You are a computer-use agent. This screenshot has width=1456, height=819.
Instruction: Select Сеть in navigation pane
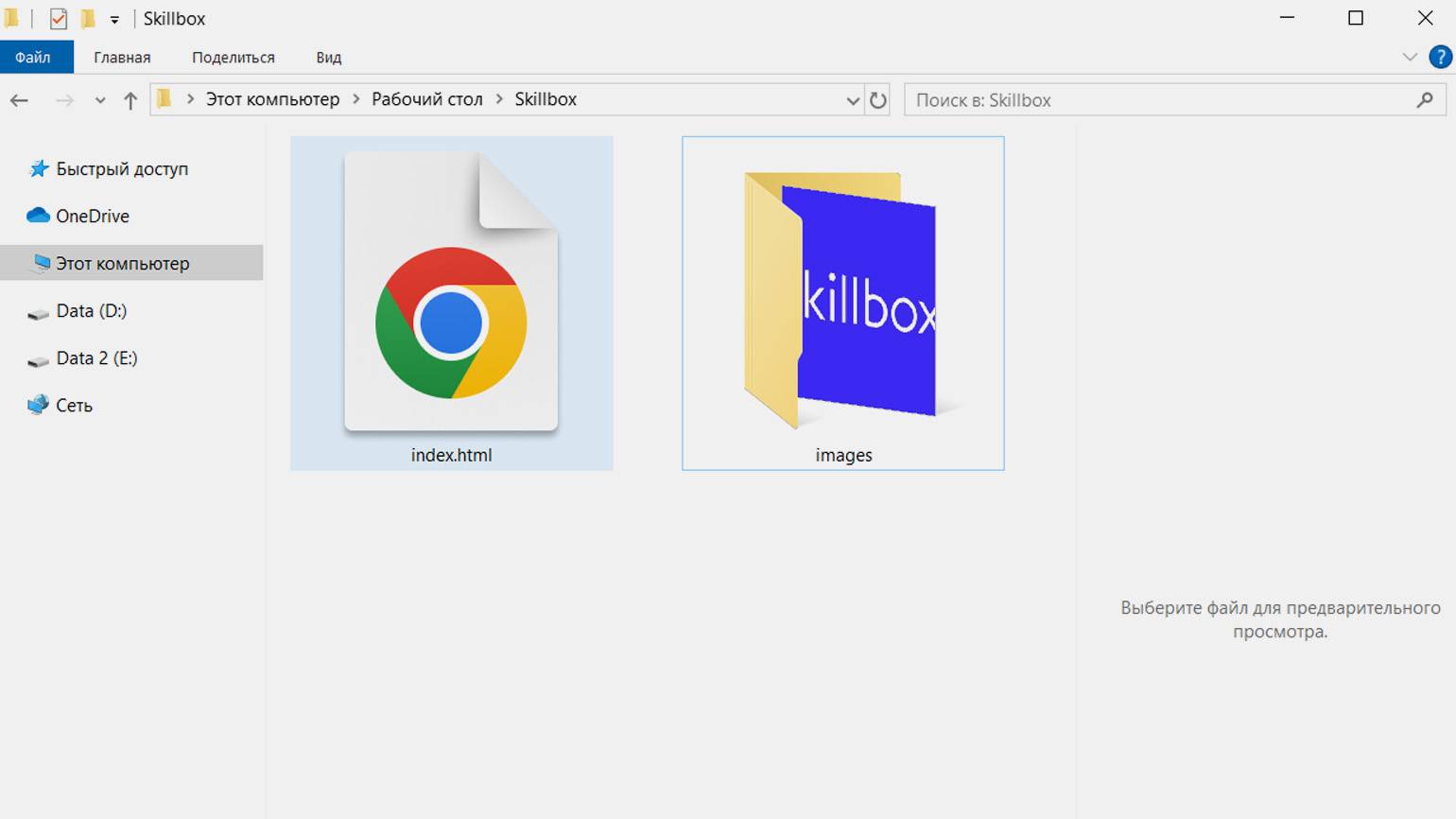74,405
